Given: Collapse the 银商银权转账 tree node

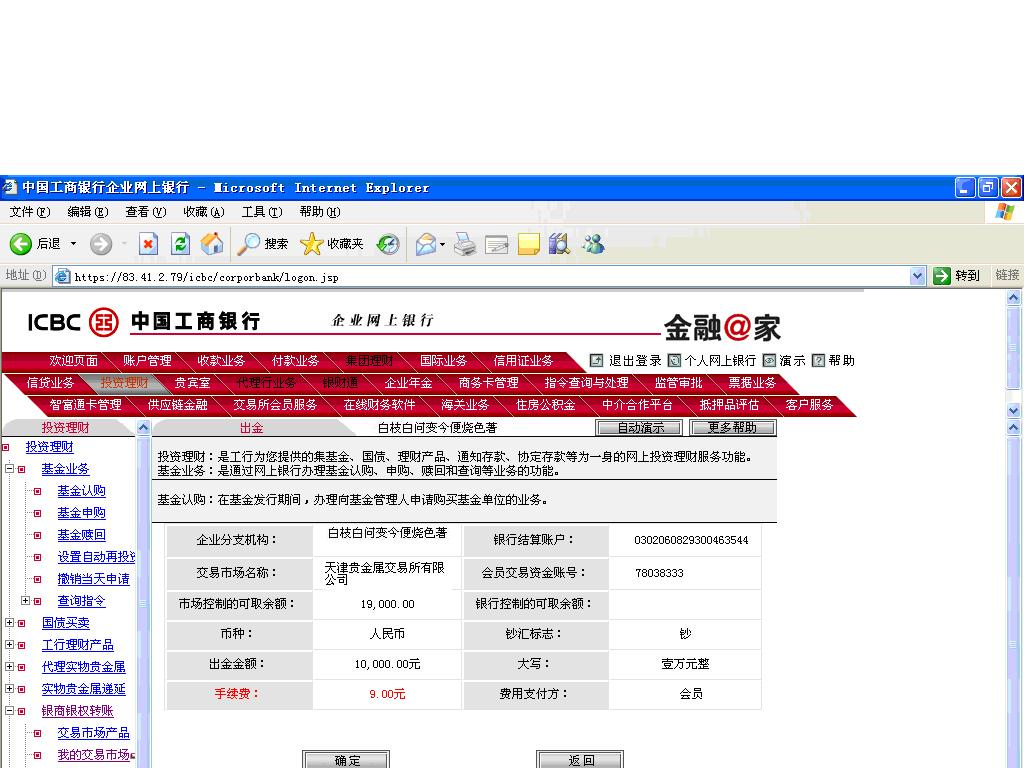Looking at the screenshot, I should pyautogui.click(x=9, y=711).
